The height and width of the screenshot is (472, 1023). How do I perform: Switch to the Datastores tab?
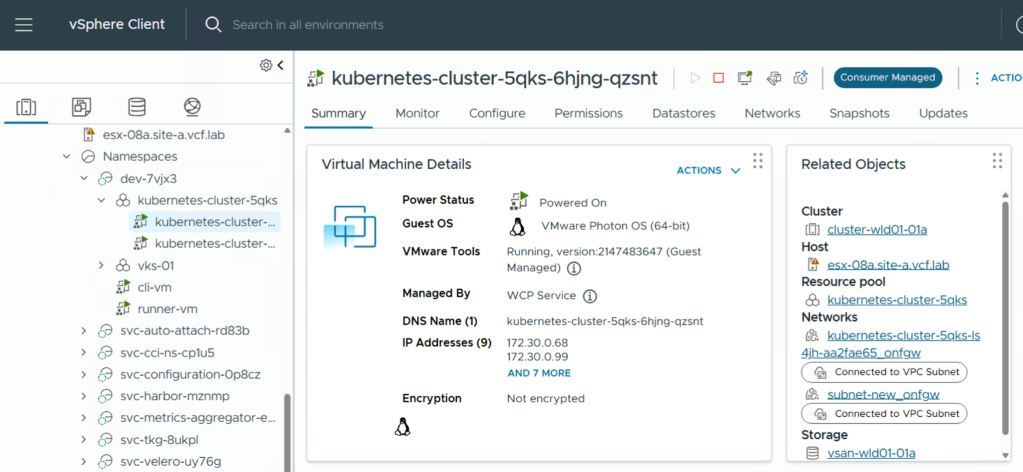[x=684, y=114]
